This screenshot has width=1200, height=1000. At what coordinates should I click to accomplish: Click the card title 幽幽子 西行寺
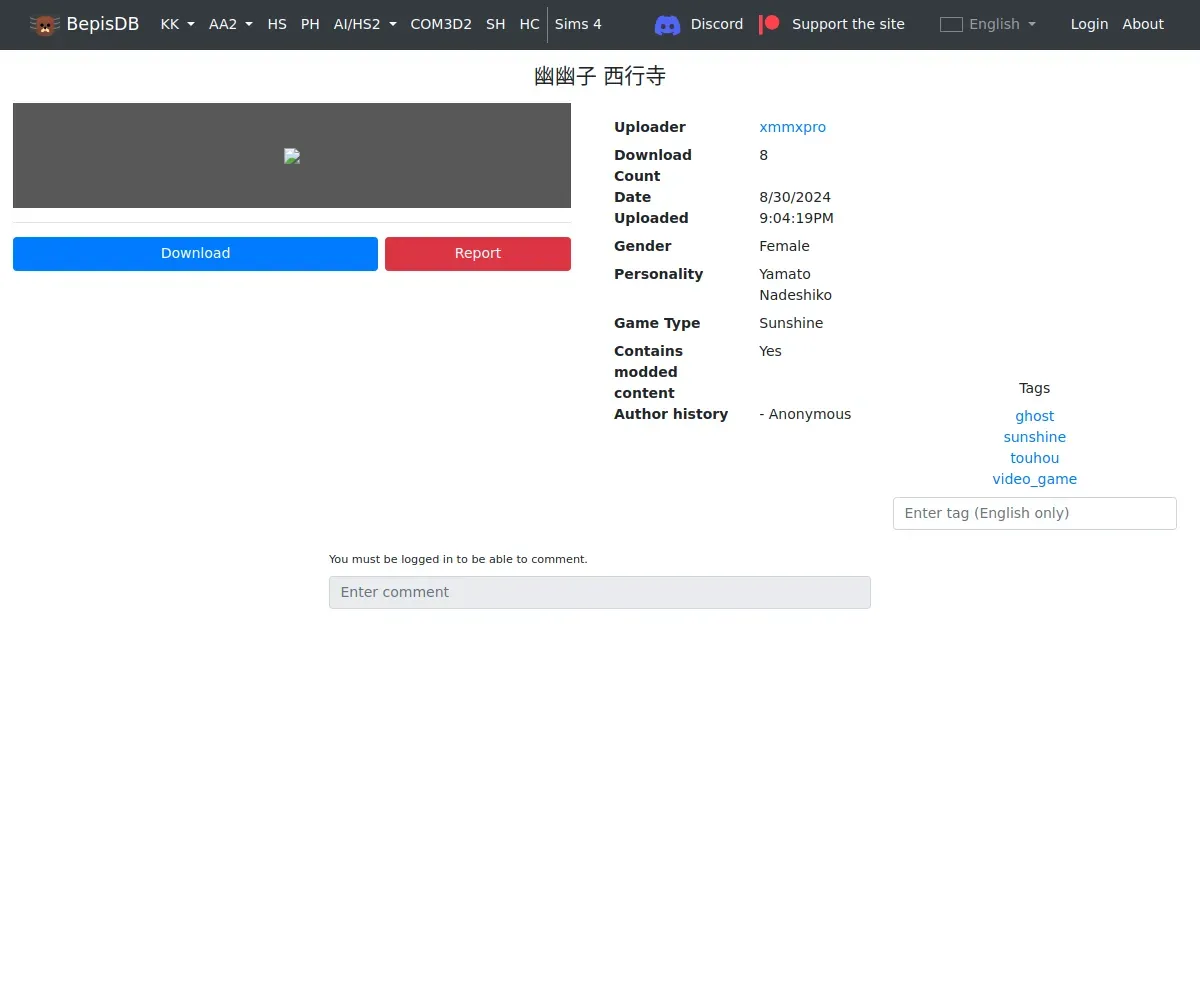[x=600, y=76]
